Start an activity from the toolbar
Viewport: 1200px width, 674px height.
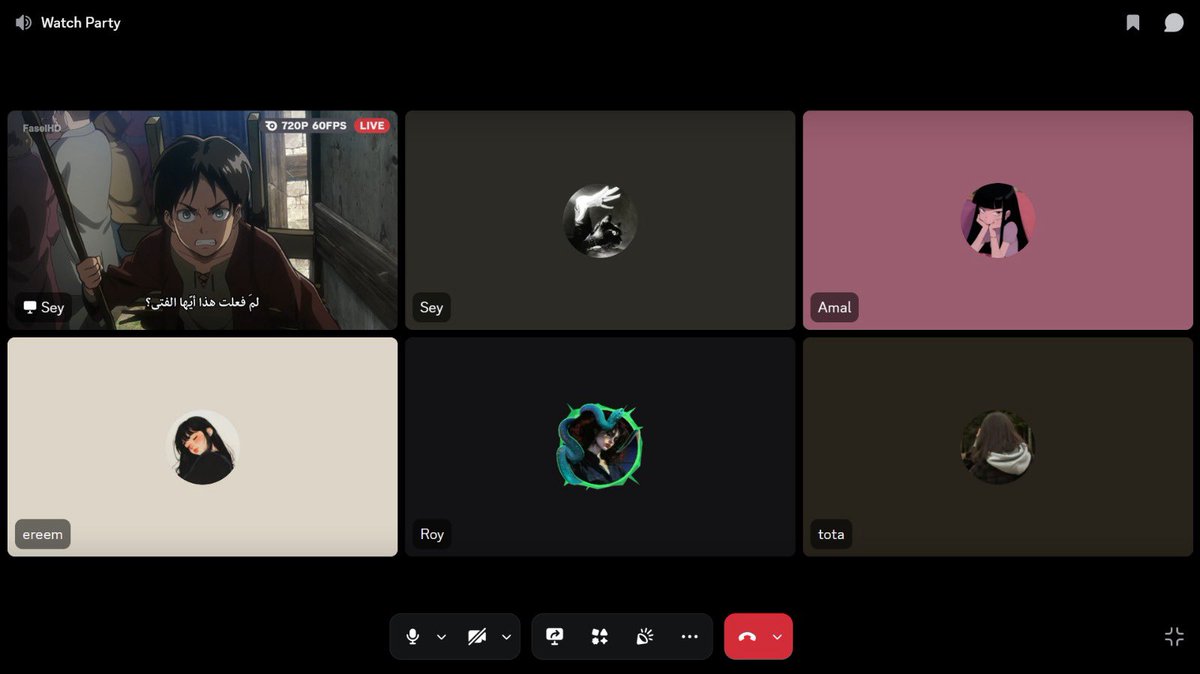[600, 637]
